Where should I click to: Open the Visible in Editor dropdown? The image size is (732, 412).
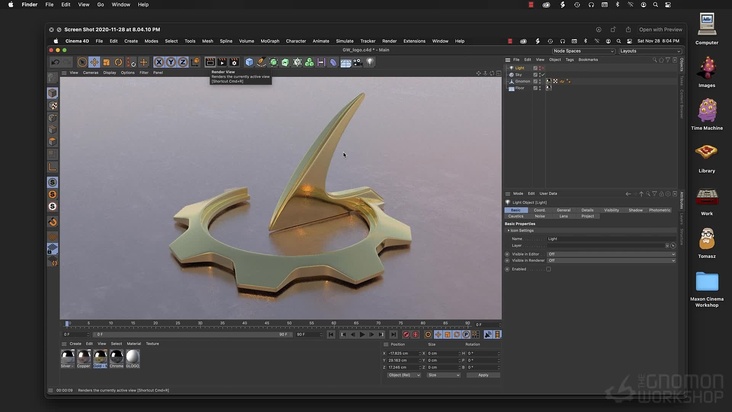(x=610, y=254)
